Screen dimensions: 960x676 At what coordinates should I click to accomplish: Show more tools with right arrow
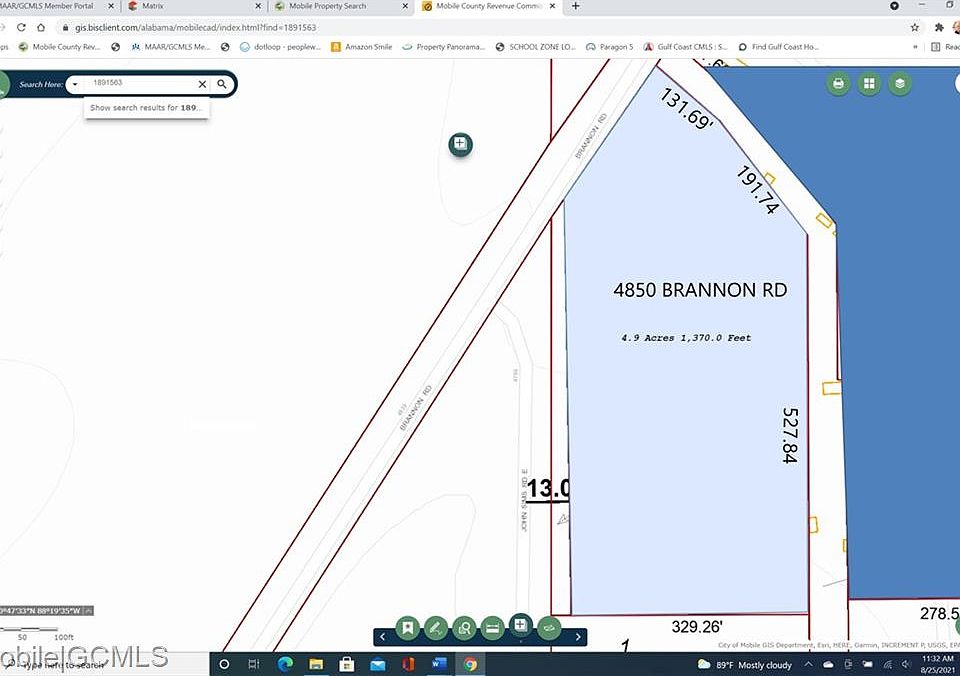coord(578,637)
